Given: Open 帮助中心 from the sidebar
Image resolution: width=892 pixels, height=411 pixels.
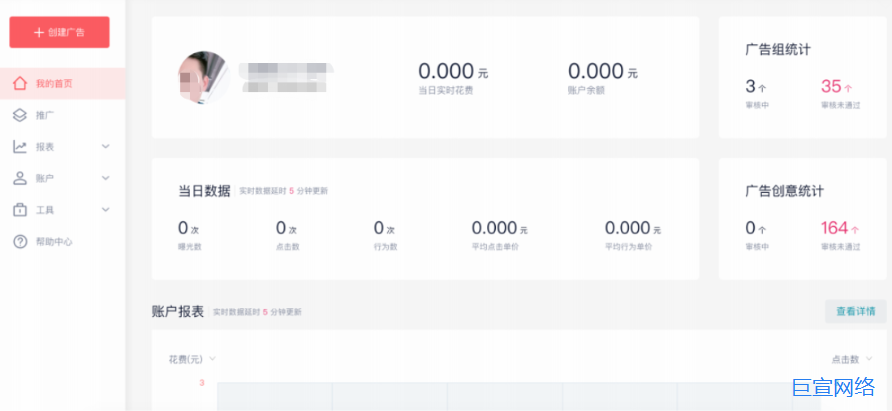Looking at the screenshot, I should [x=63, y=241].
